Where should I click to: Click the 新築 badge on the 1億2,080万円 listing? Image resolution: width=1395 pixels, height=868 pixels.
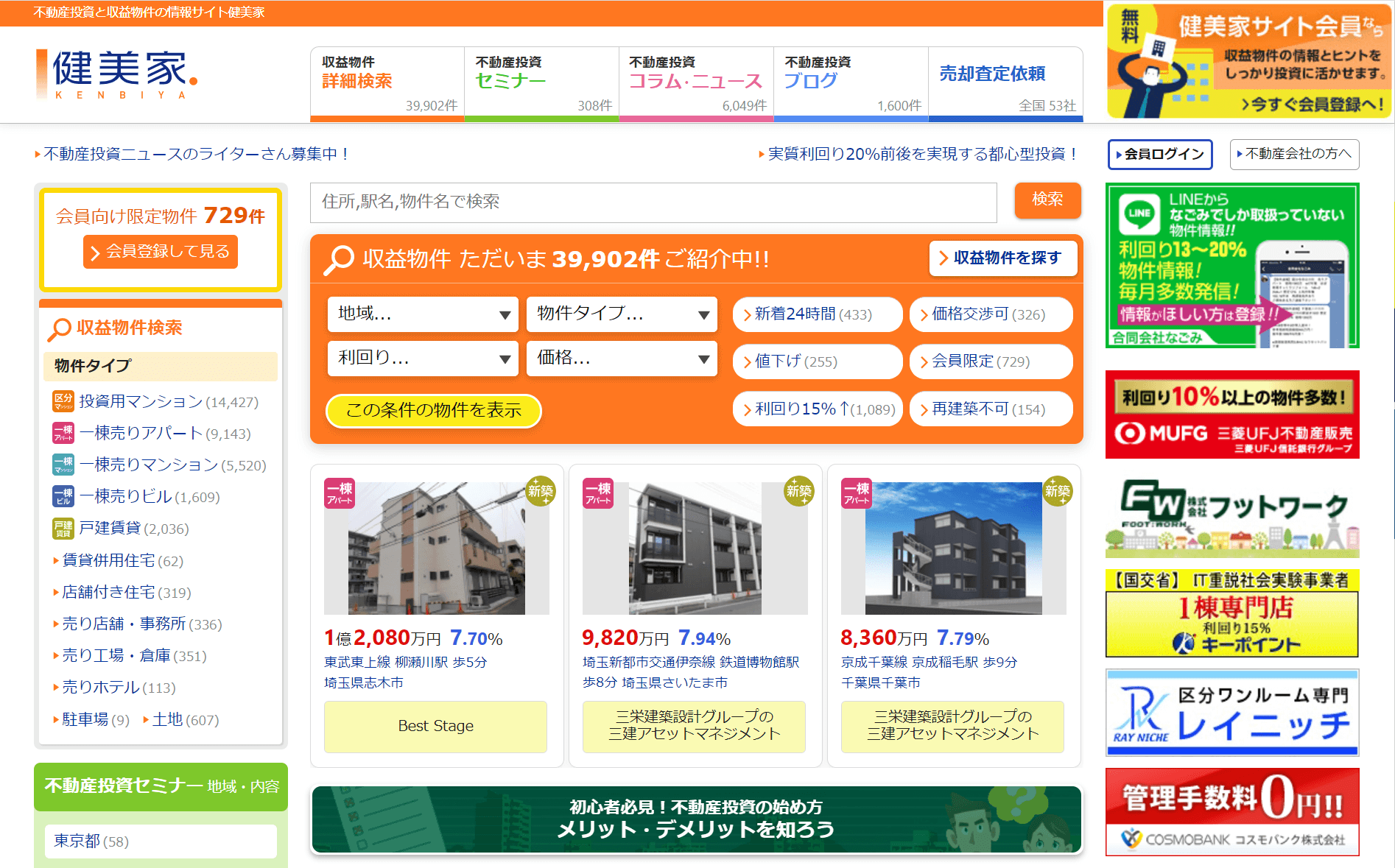[540, 491]
